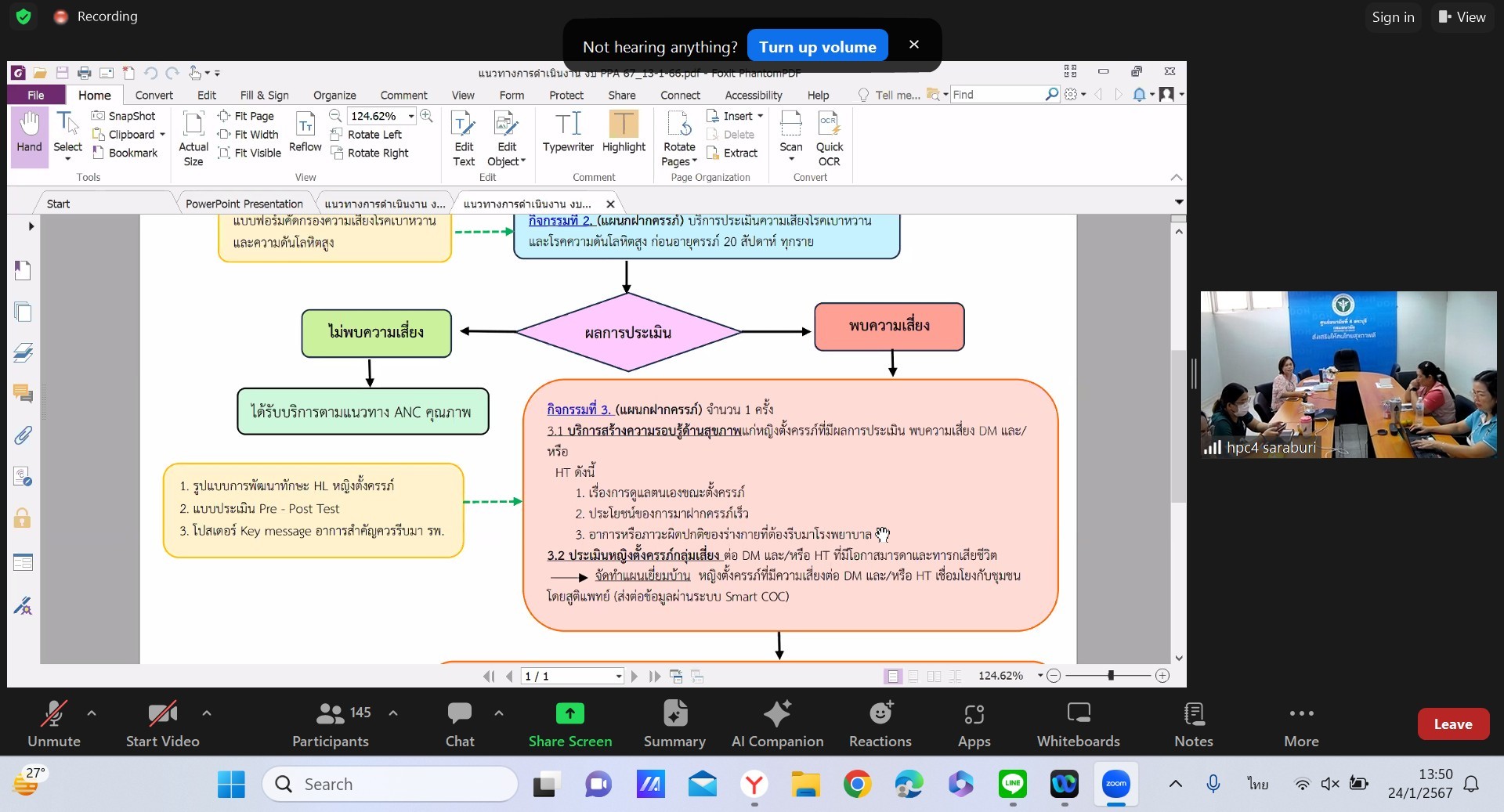Unmute the microphone in Zoom
1504x812 pixels.
pyautogui.click(x=53, y=724)
